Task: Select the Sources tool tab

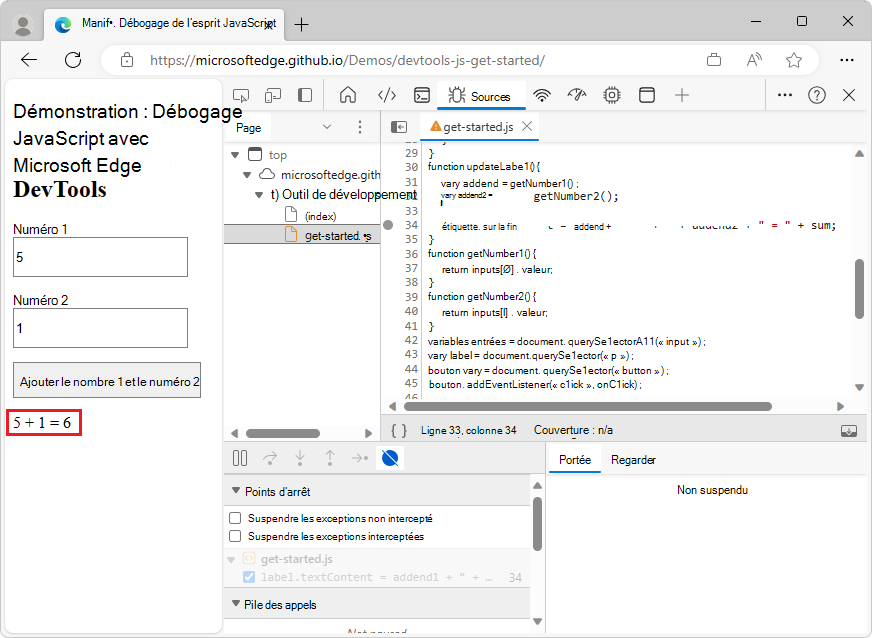Action: [480, 96]
